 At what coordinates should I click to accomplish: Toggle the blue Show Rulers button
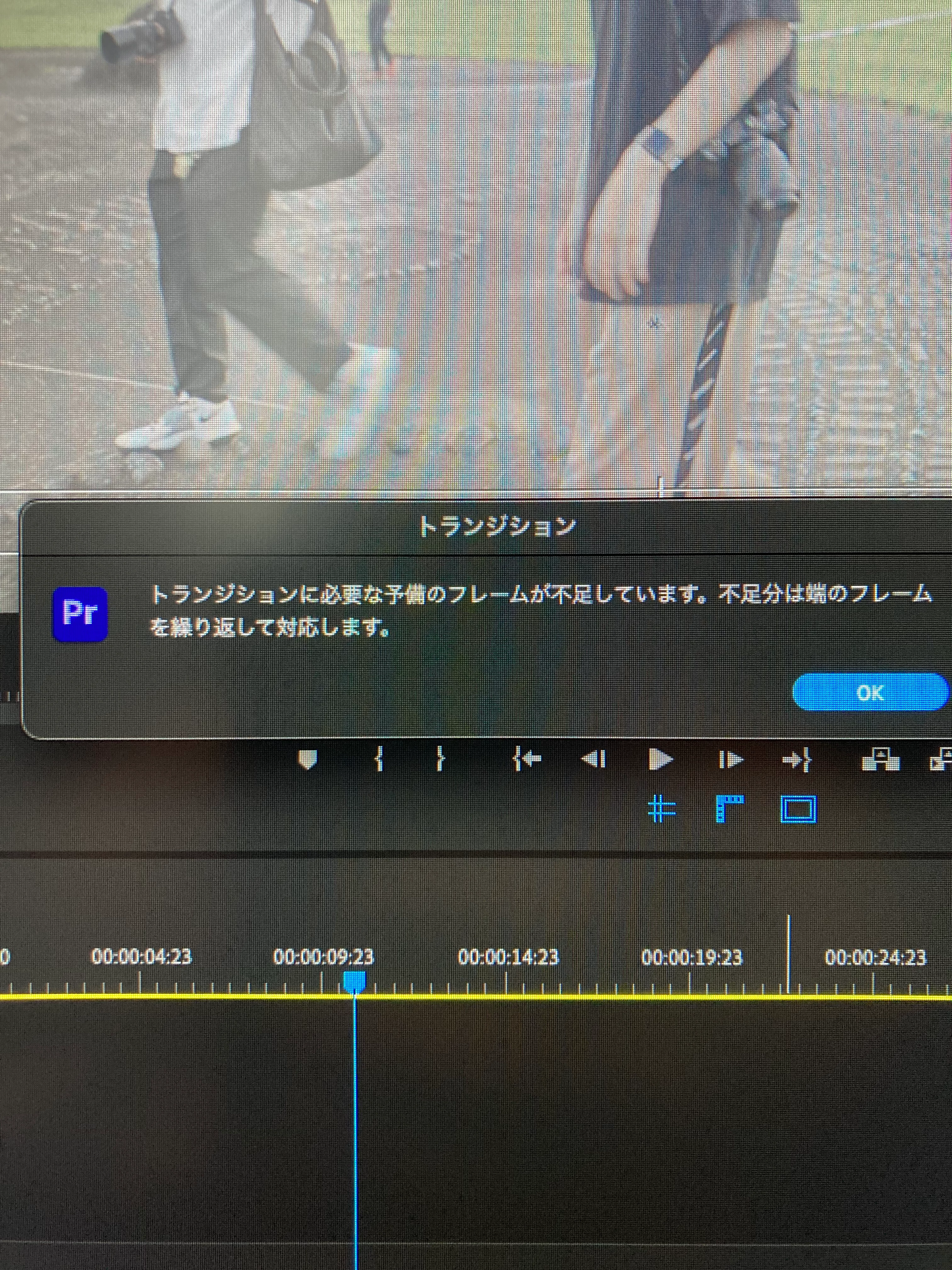tap(730, 809)
